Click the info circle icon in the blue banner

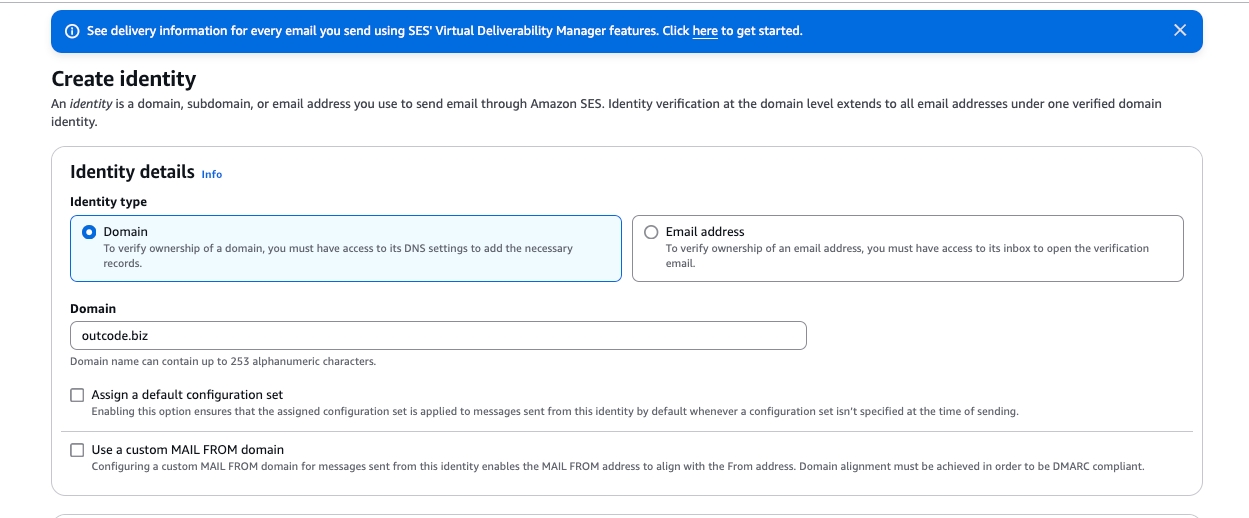pyautogui.click(x=72, y=31)
